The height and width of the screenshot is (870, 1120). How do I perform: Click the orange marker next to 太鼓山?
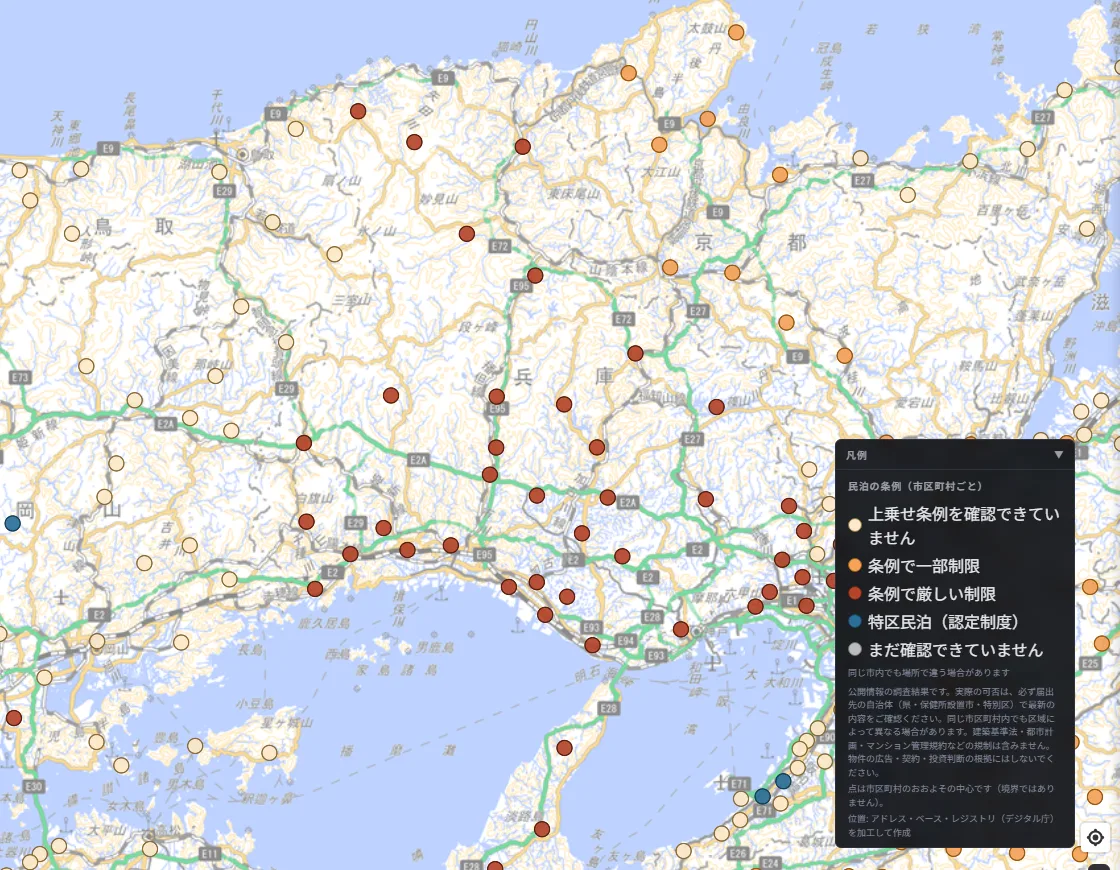pos(736,32)
